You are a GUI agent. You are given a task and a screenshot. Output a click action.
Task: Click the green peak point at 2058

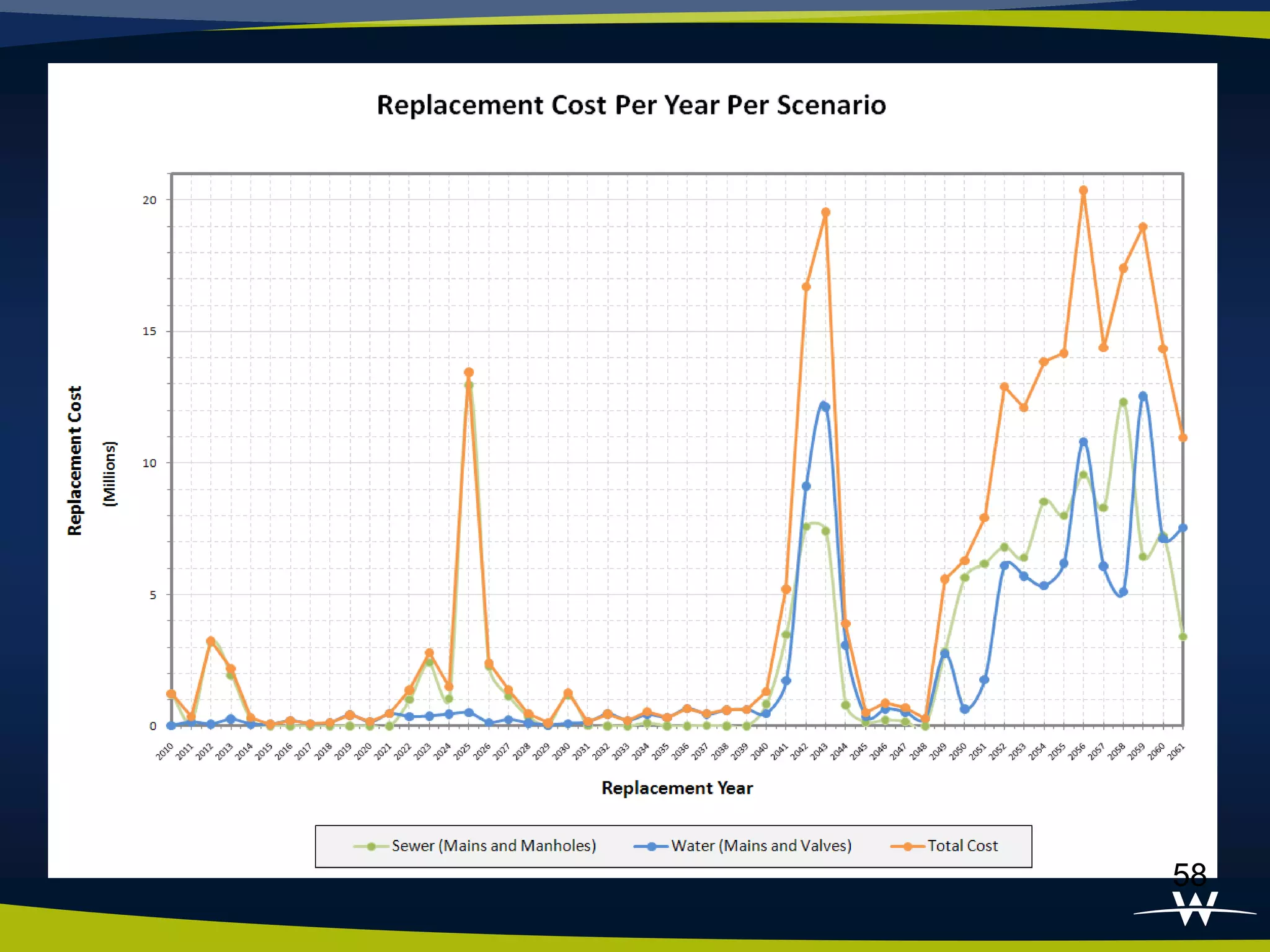coord(1123,402)
